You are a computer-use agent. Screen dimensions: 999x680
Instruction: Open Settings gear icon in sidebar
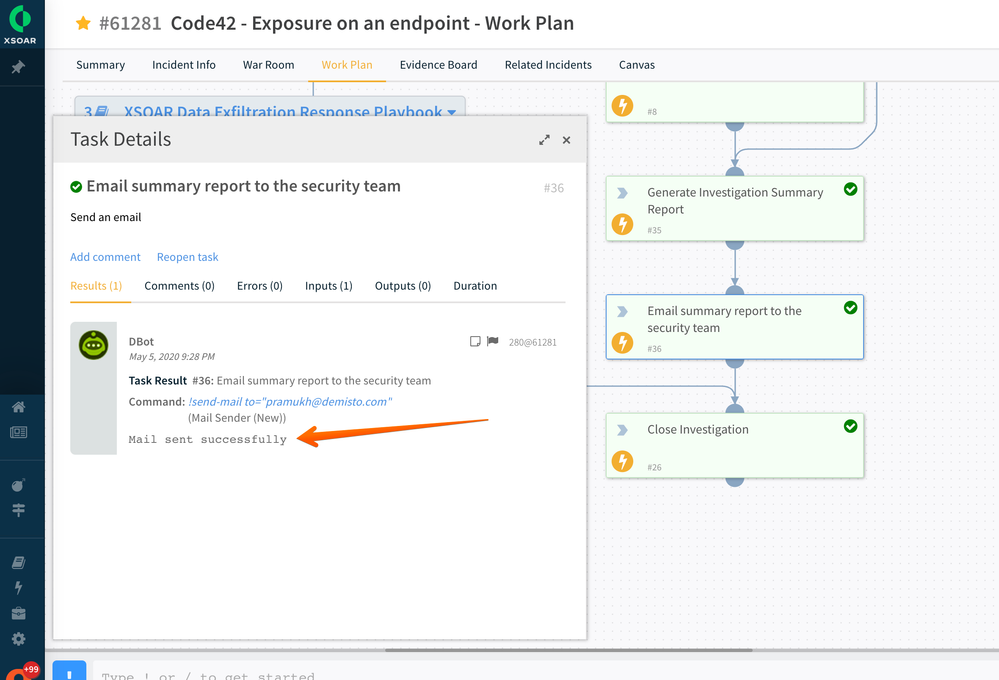[18, 639]
